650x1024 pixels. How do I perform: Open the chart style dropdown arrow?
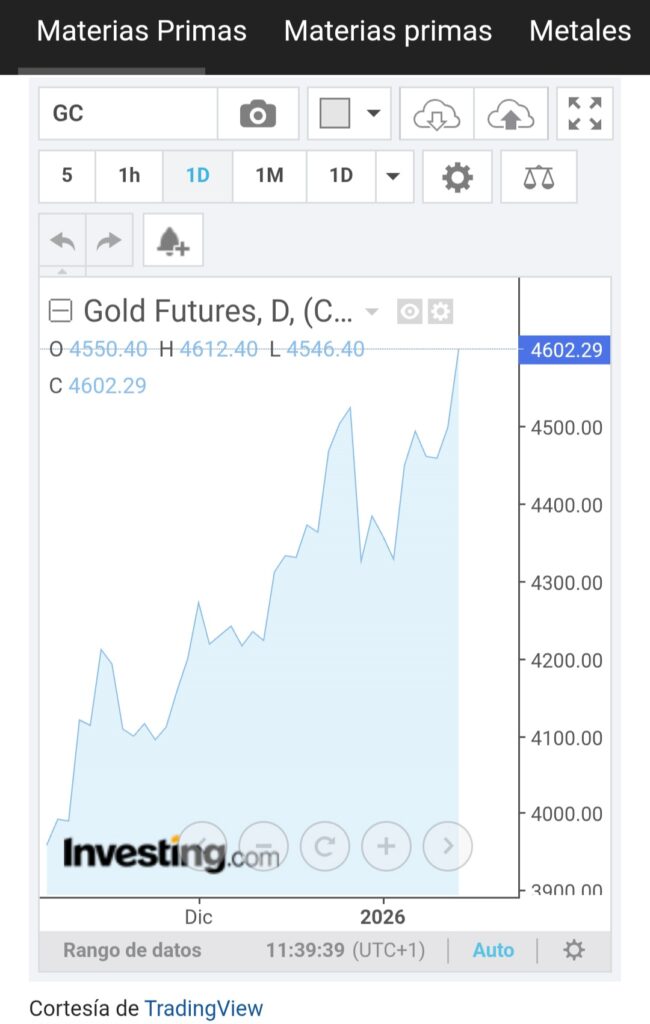(374, 114)
